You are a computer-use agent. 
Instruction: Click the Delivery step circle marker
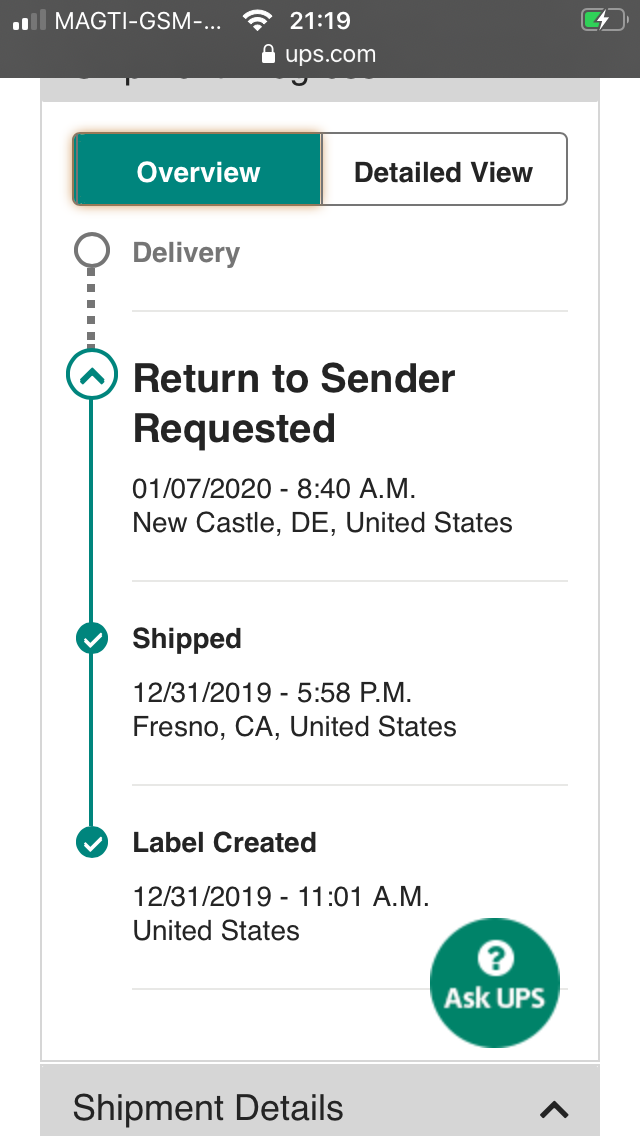pos(91,251)
